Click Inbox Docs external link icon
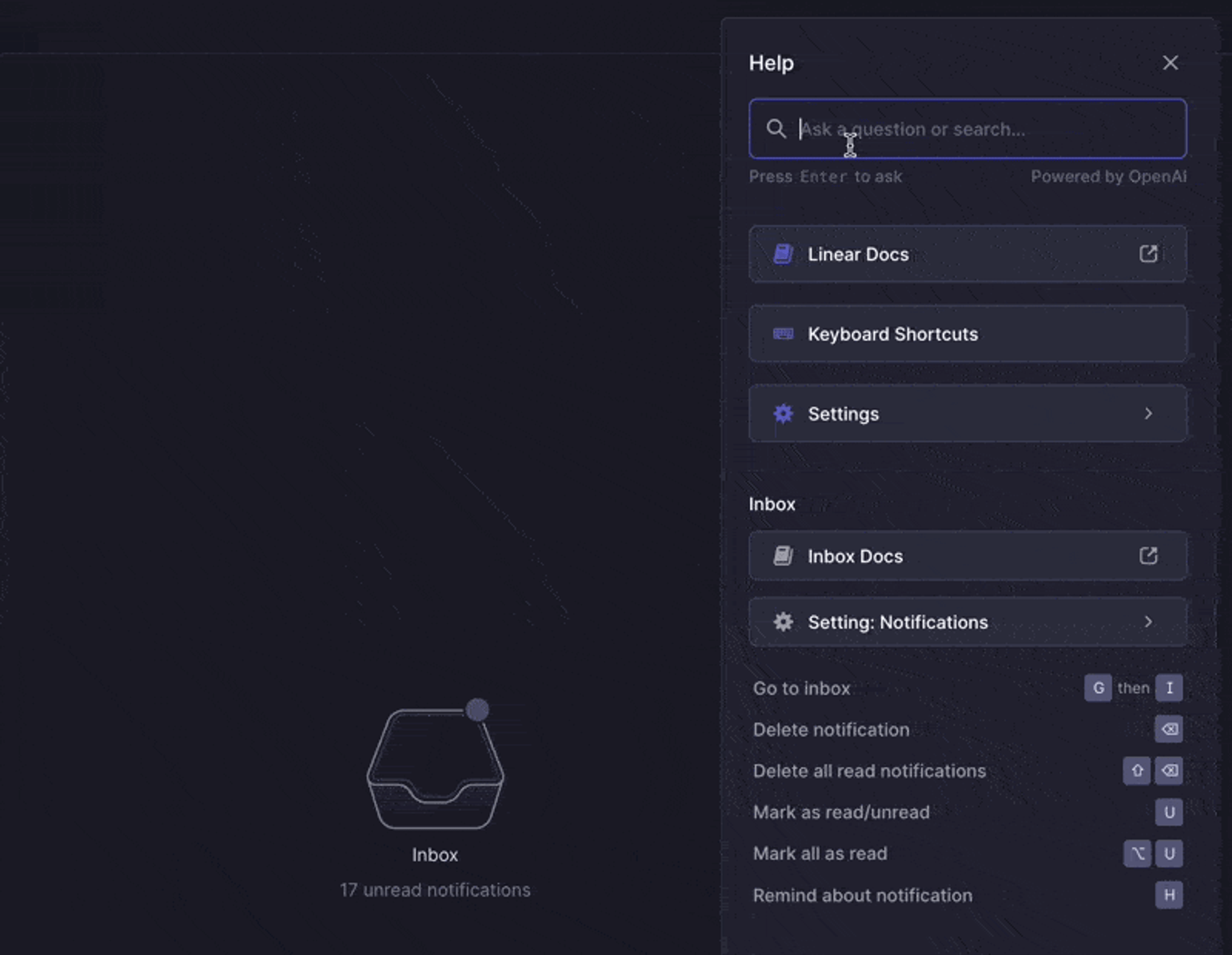This screenshot has width=1232, height=955. tap(1148, 556)
